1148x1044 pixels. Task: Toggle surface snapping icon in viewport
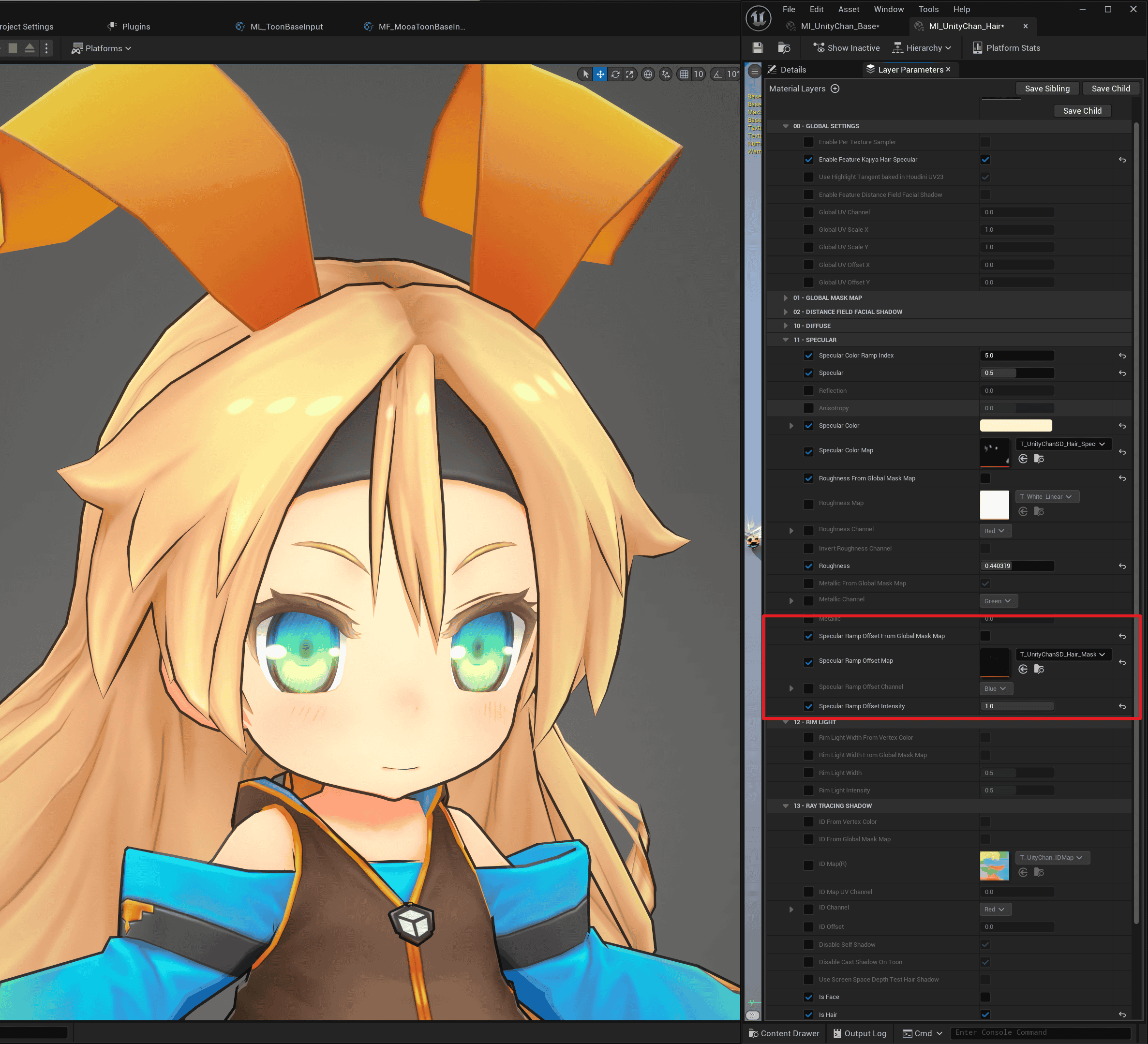point(666,74)
